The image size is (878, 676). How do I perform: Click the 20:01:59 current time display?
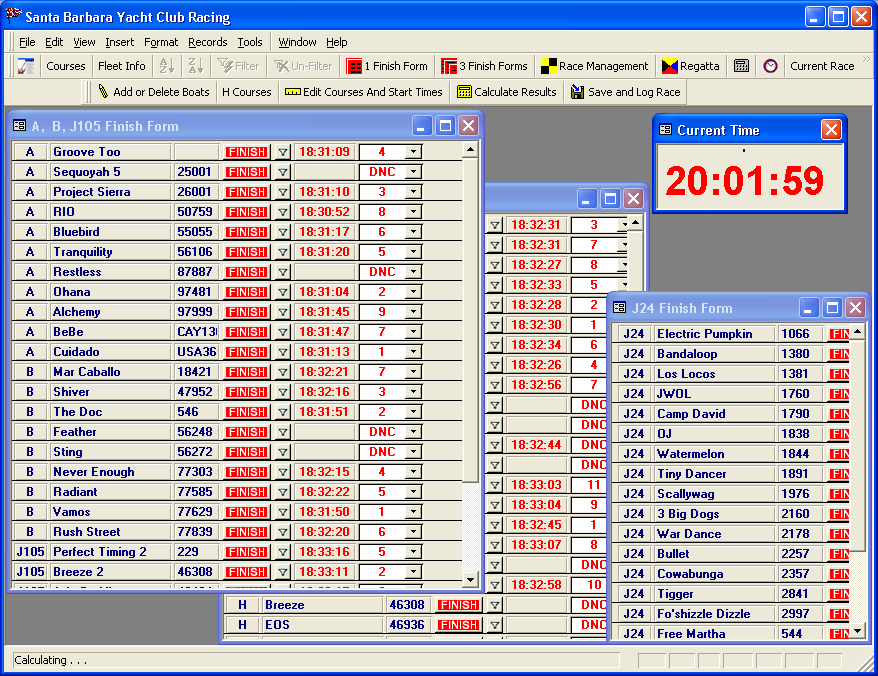pyautogui.click(x=745, y=181)
